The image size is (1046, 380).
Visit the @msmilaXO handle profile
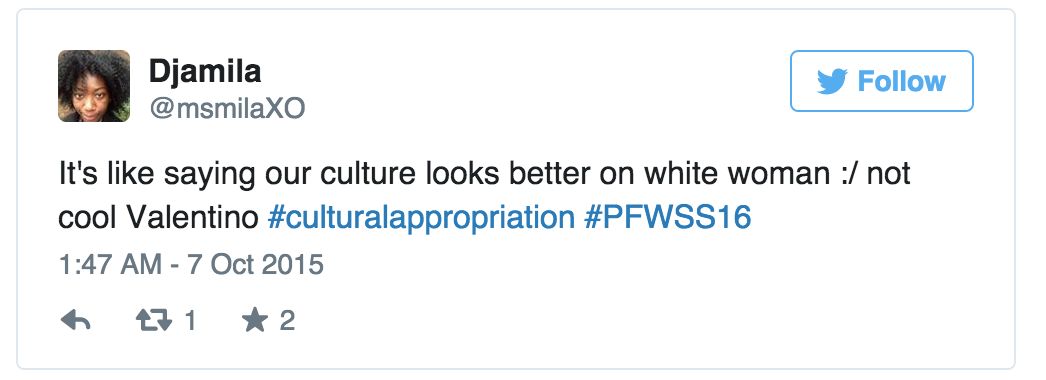coord(227,108)
